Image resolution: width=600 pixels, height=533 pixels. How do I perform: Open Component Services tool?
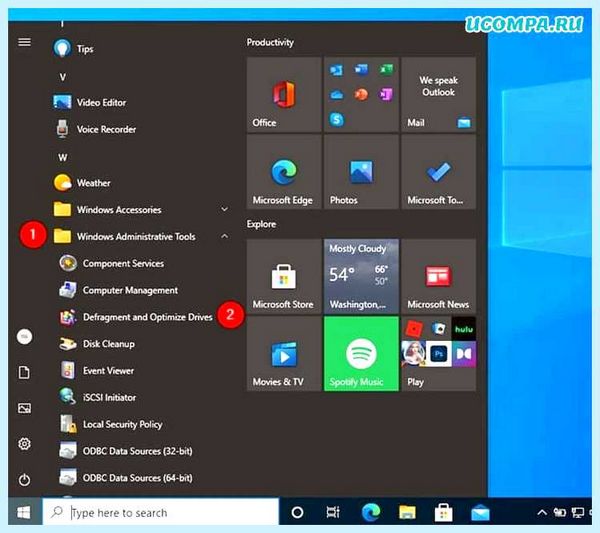click(x=111, y=263)
